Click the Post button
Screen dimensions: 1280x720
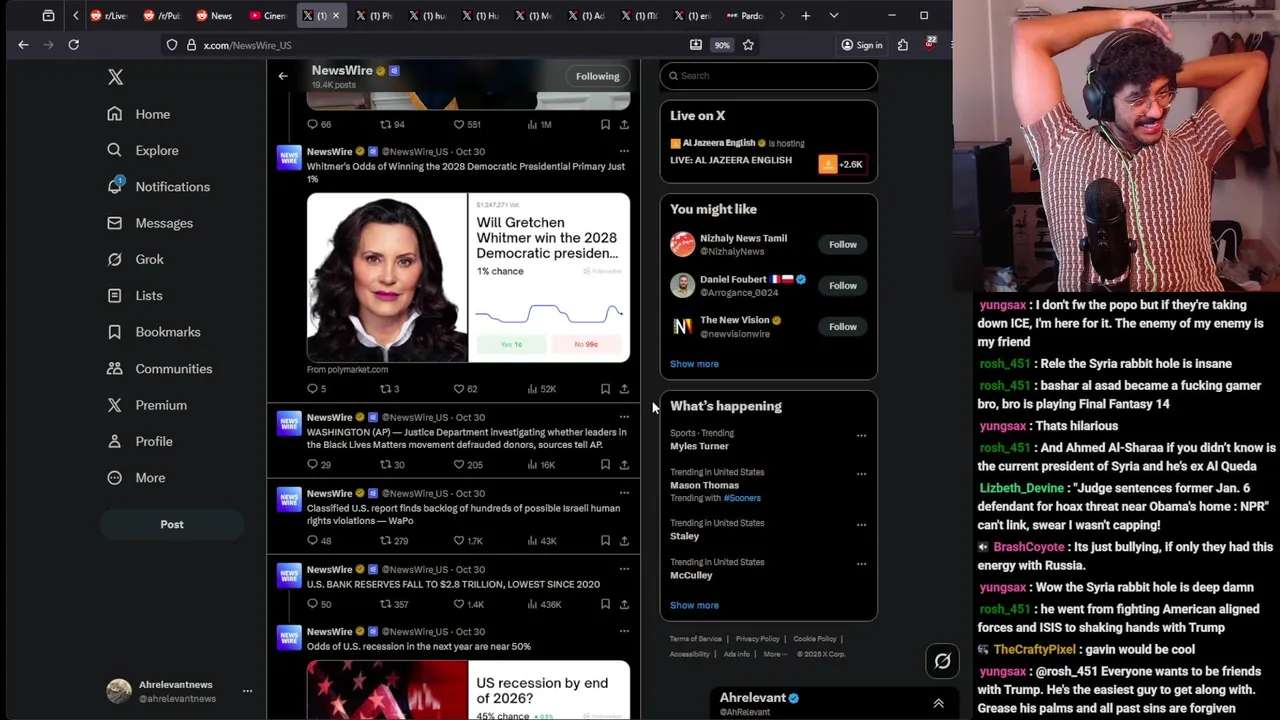(172, 524)
